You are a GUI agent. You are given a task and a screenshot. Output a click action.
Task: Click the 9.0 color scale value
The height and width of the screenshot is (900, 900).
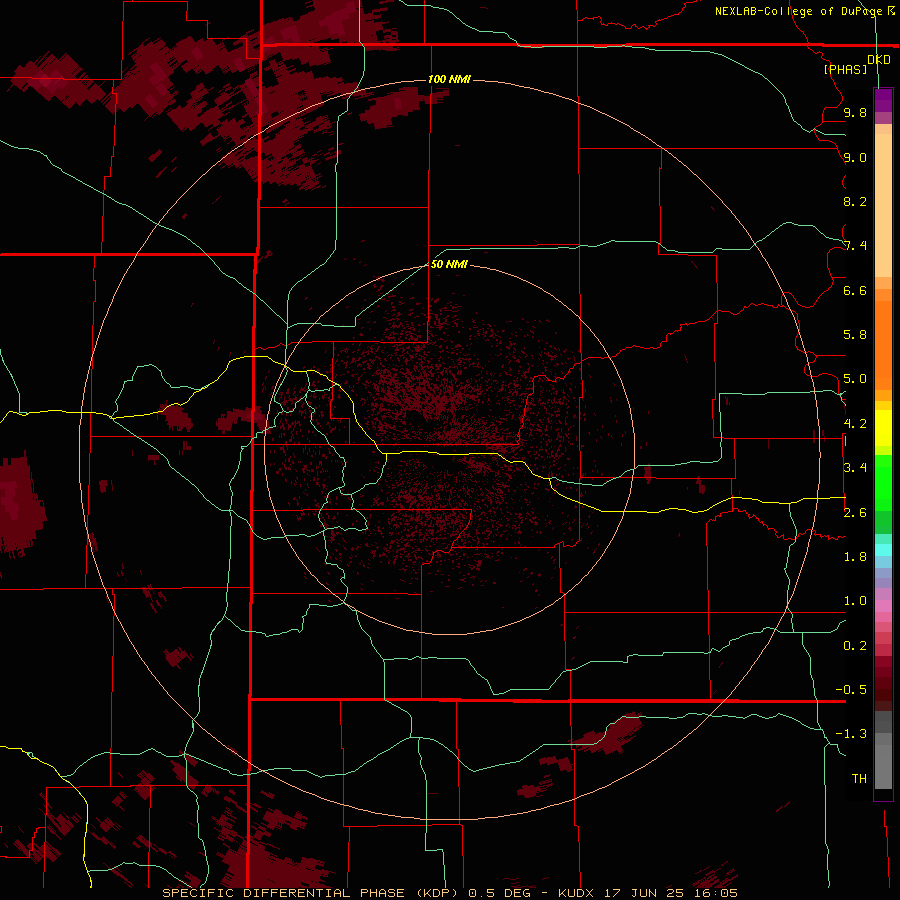855,157
